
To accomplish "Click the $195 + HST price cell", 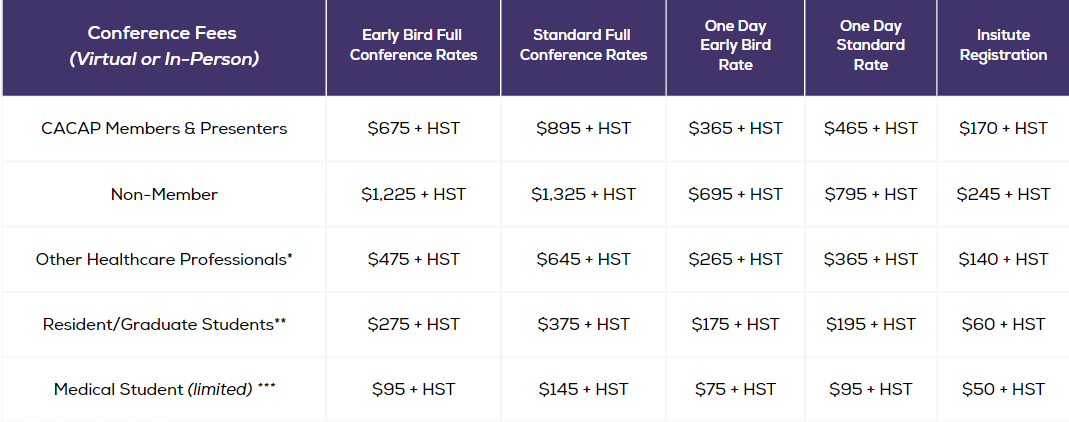I will [870, 324].
